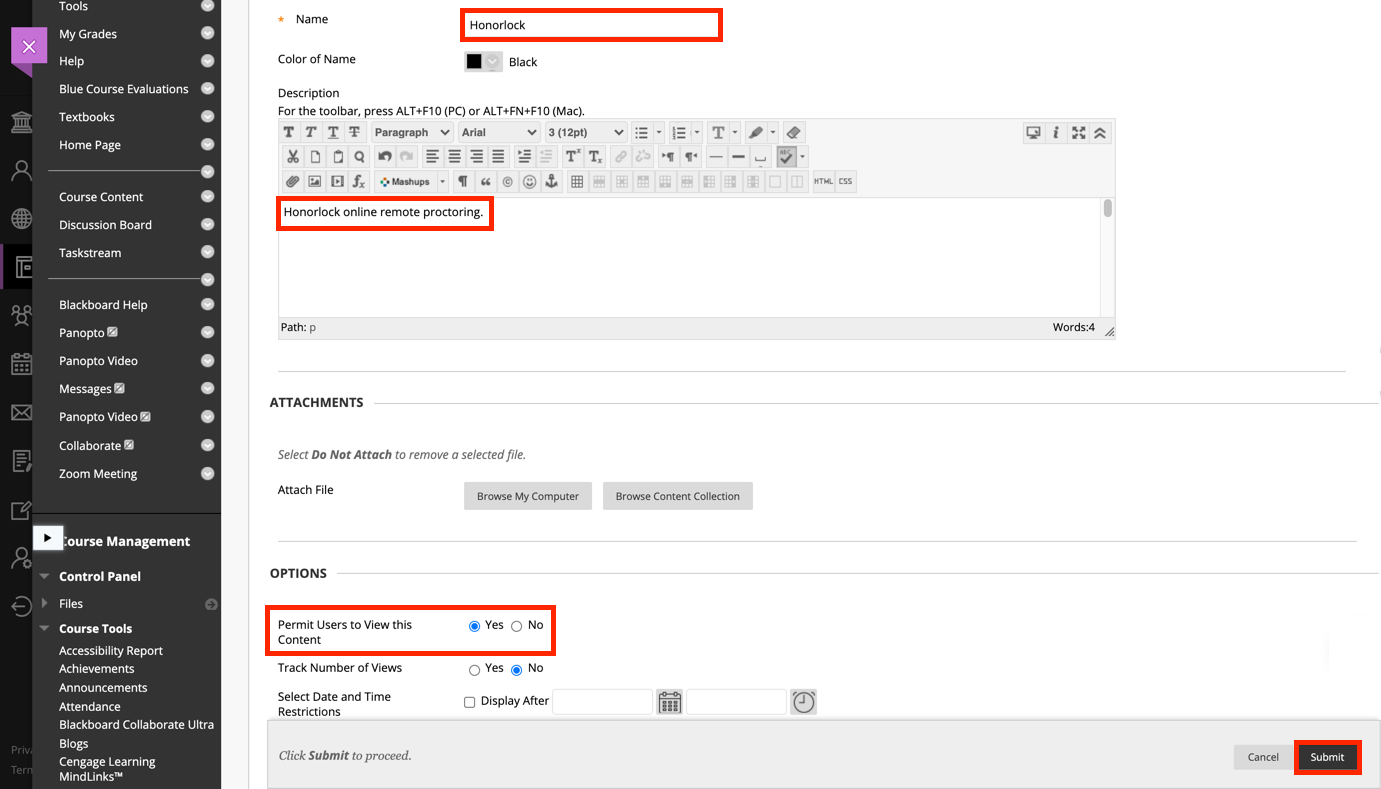Apply italic formatting in the editor toolbar
This screenshot has width=1381, height=789.
pyautogui.click(x=311, y=132)
